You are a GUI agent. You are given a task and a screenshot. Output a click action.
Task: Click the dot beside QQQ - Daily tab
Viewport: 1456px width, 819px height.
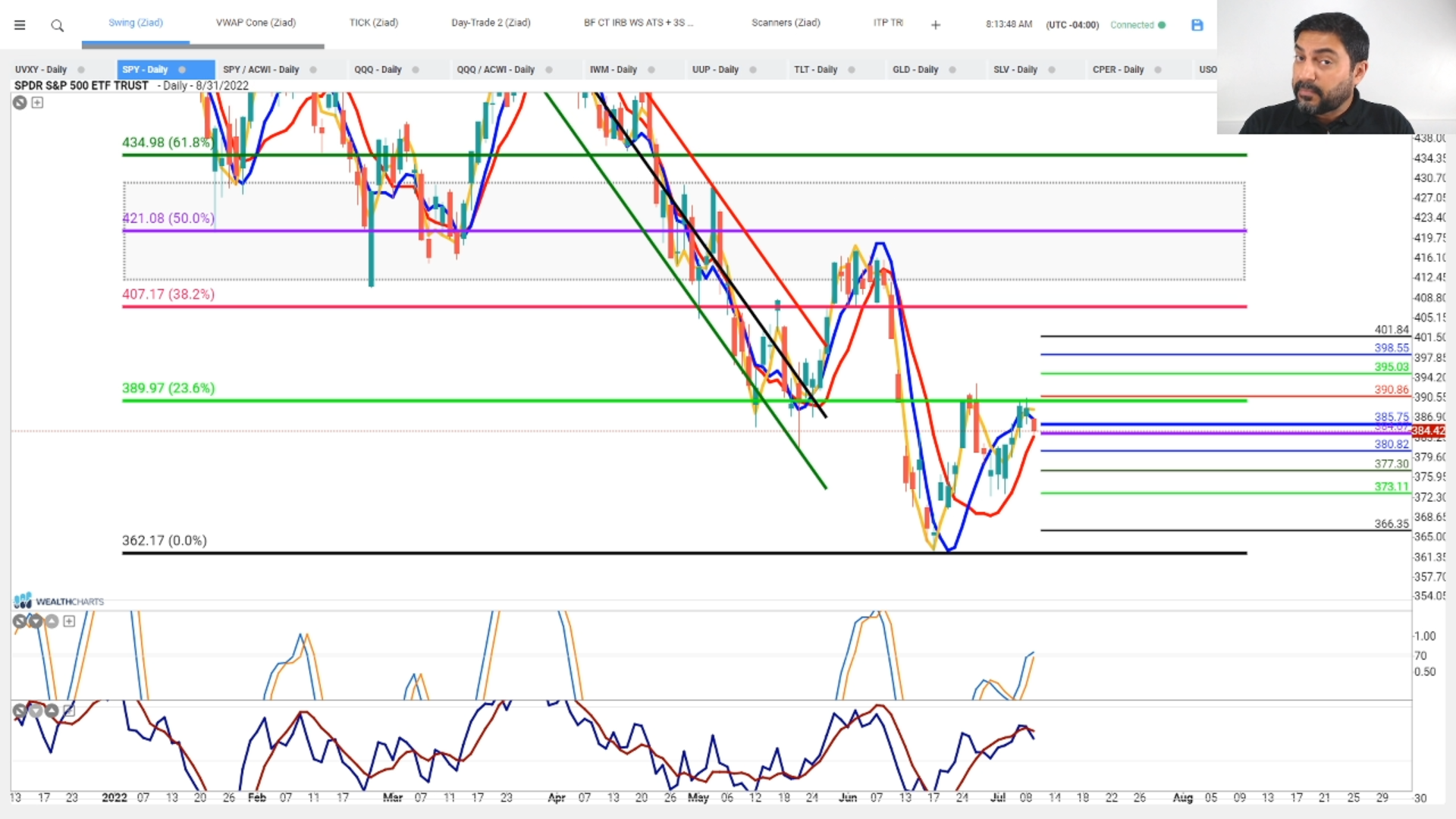[416, 70]
